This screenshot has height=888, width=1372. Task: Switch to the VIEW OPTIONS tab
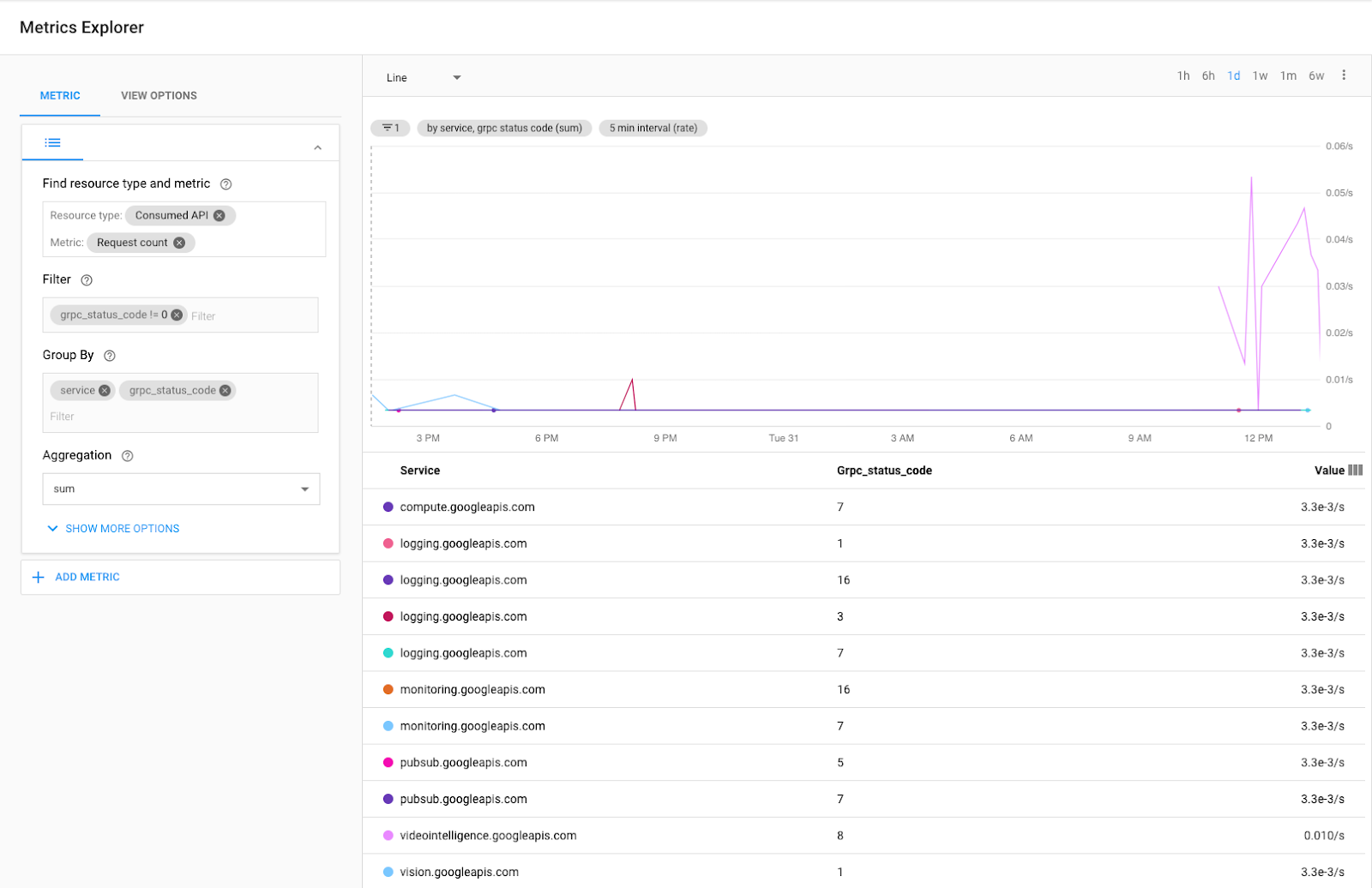pos(158,95)
